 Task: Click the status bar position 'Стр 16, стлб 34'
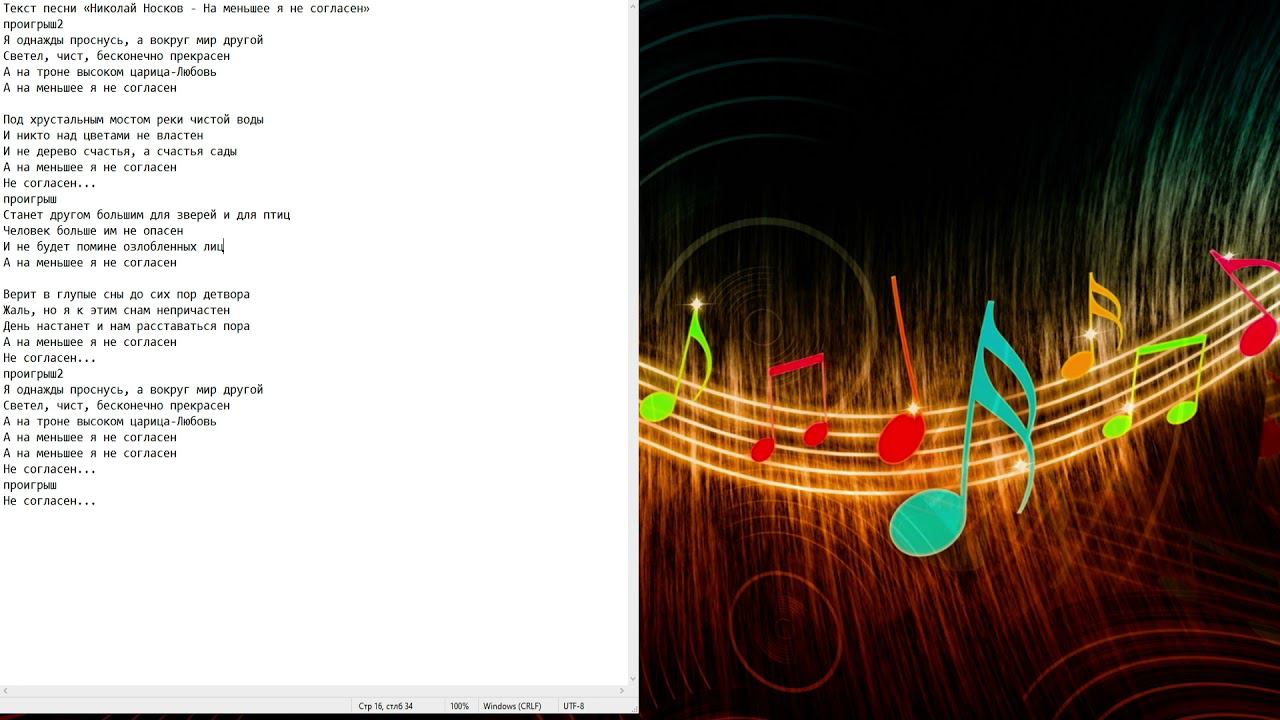[x=386, y=706]
